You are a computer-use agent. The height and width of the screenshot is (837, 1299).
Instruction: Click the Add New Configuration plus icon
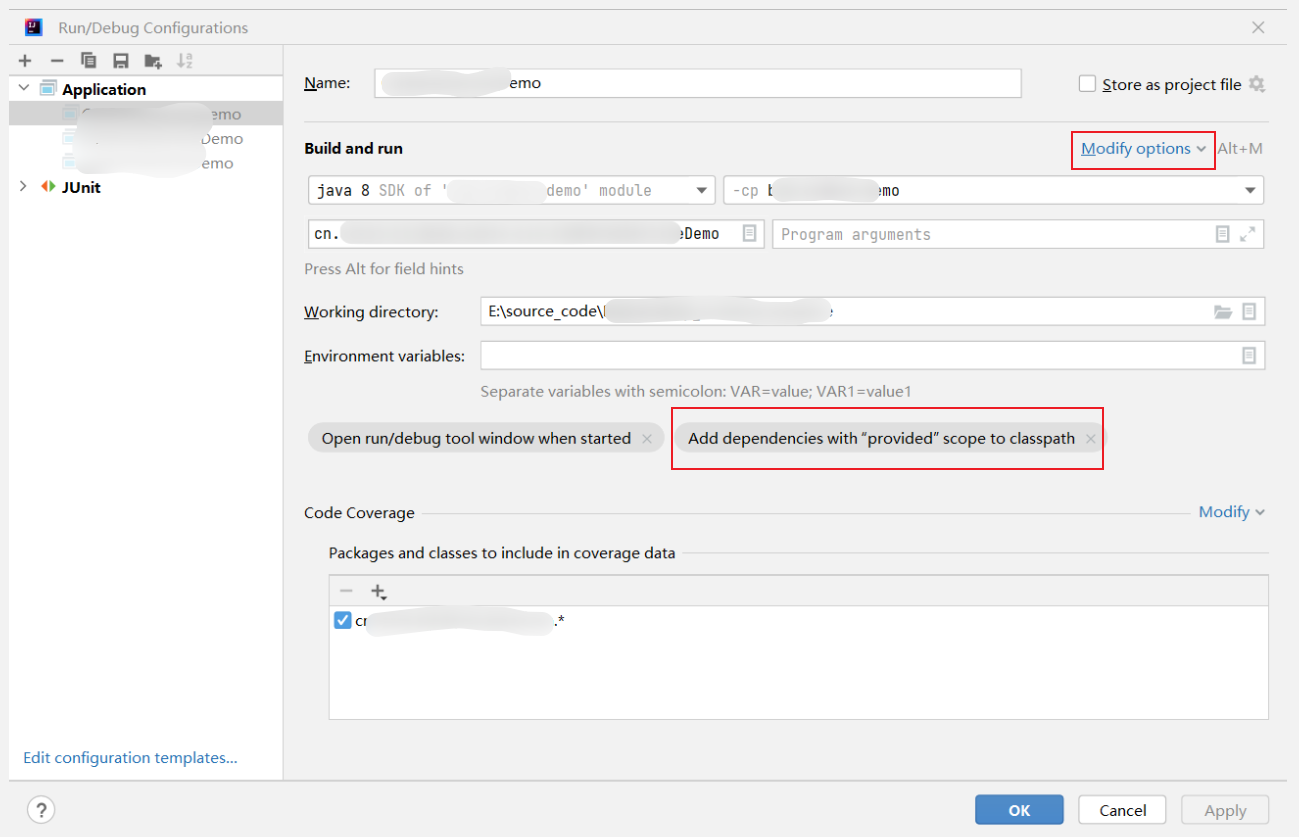click(25, 61)
